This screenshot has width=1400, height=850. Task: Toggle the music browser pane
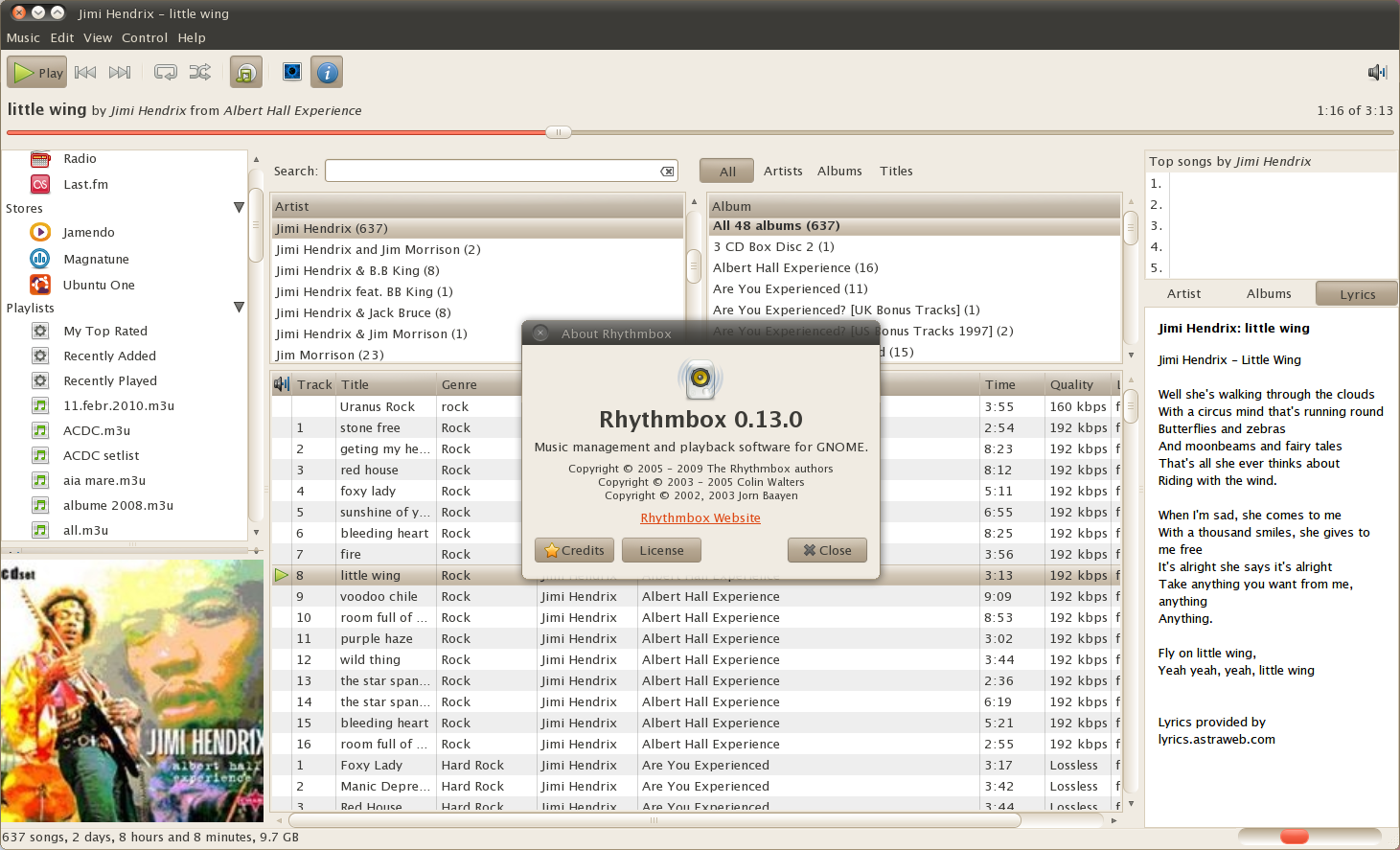click(x=246, y=72)
